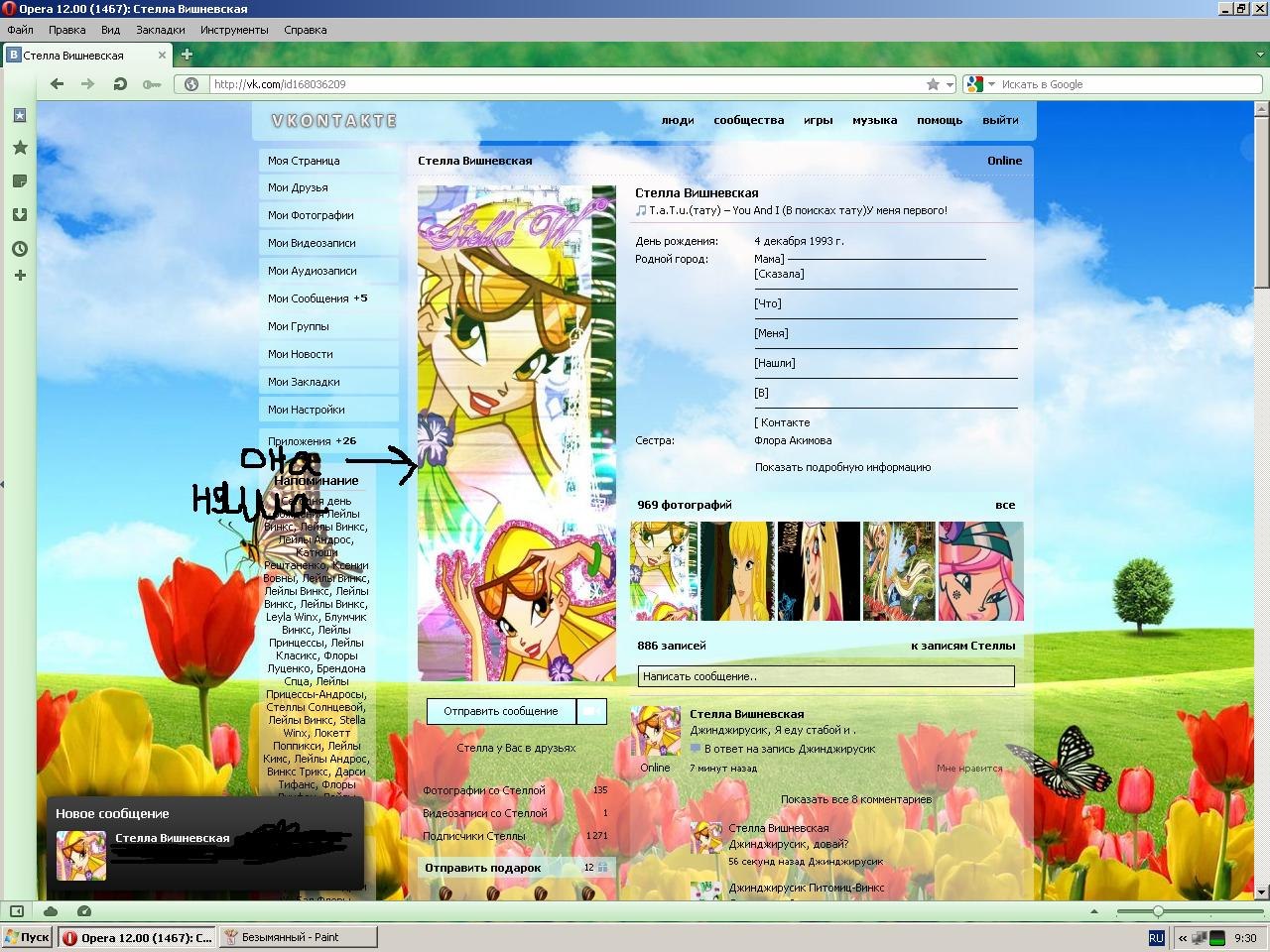Bookmark page with address bar star
The width and height of the screenshot is (1270, 952).
tap(933, 84)
